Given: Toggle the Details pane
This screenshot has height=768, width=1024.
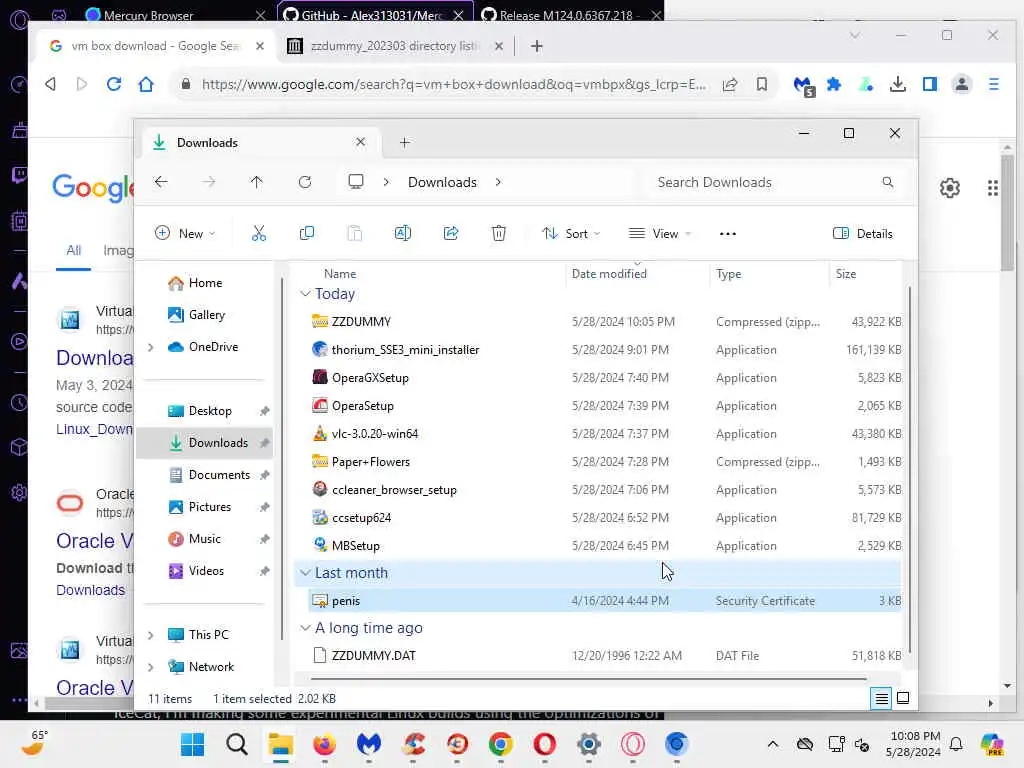Looking at the screenshot, I should pyautogui.click(x=862, y=233).
